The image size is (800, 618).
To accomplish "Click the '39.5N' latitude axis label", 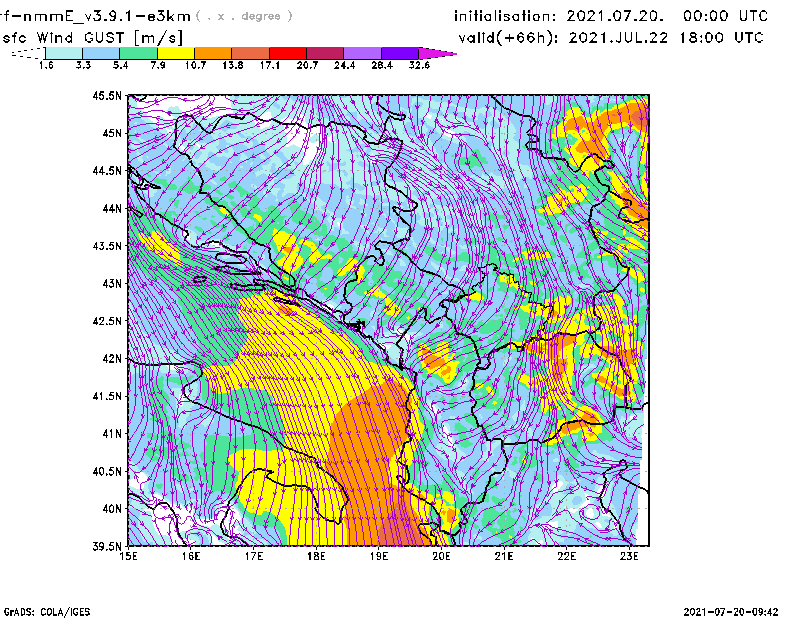I will pyautogui.click(x=107, y=547).
